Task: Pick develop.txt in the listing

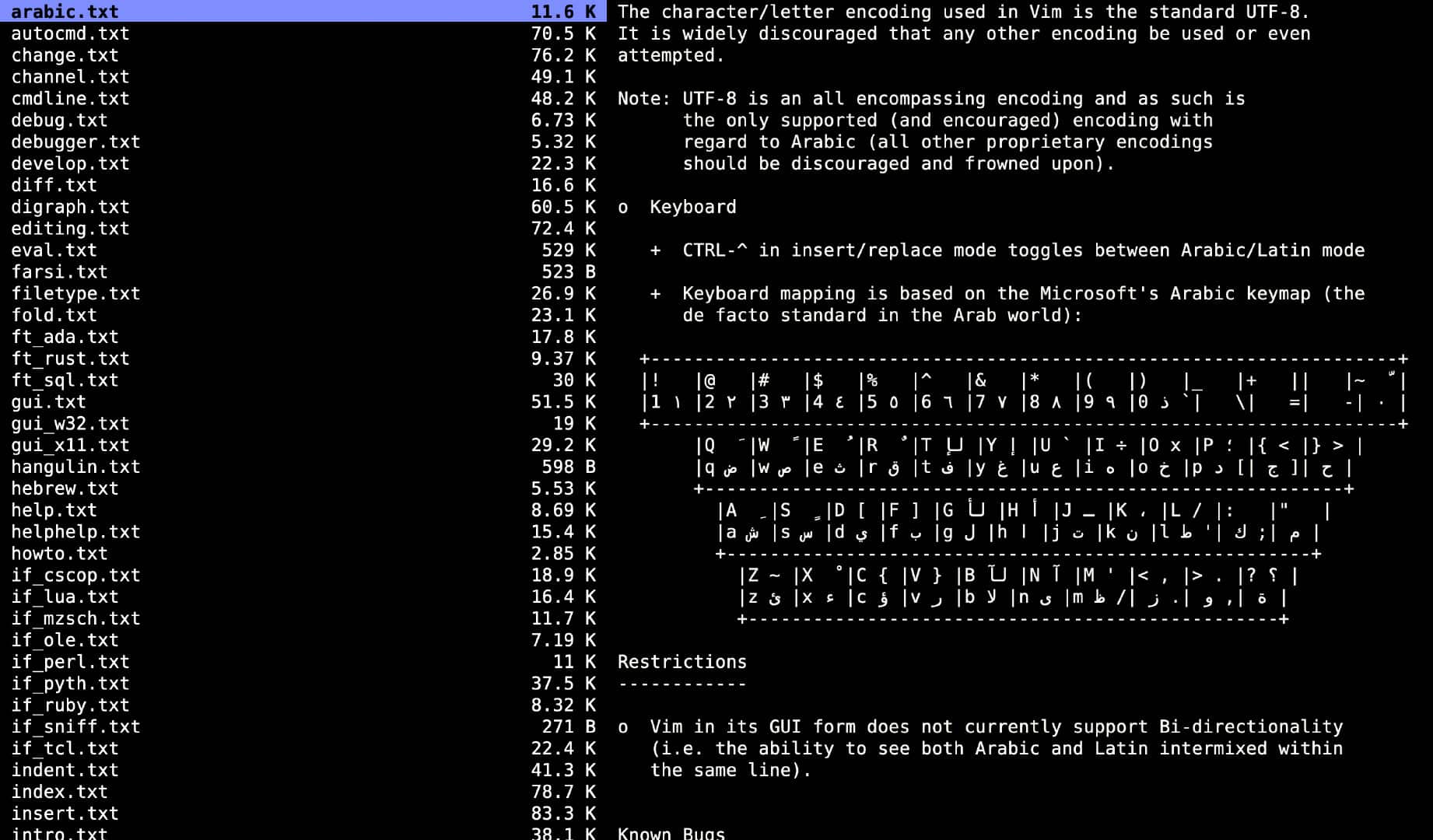Action: tap(303, 163)
